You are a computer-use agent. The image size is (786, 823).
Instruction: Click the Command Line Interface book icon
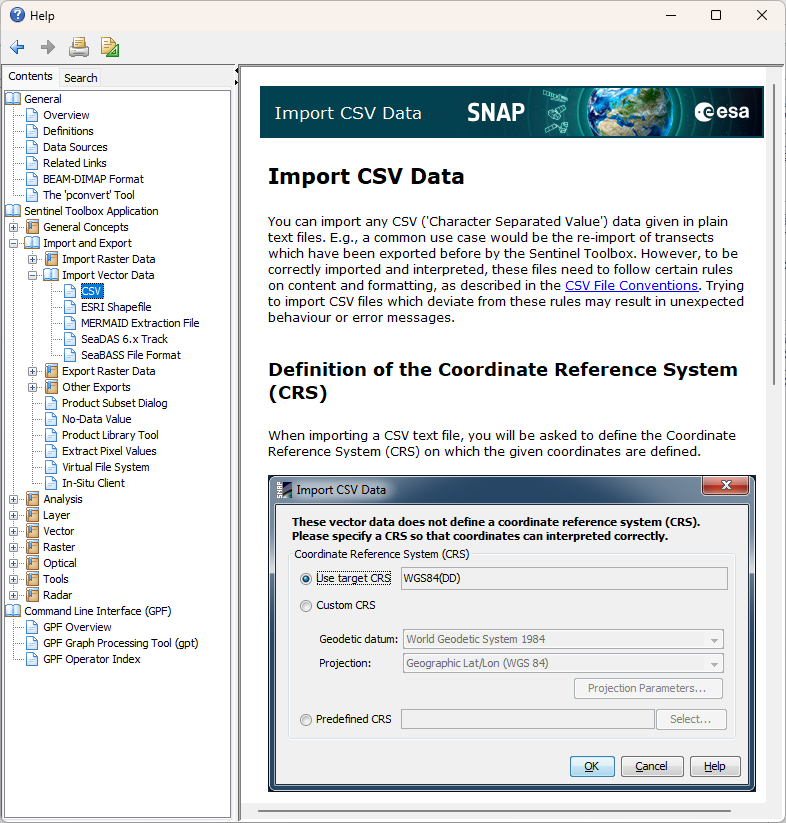pos(13,611)
